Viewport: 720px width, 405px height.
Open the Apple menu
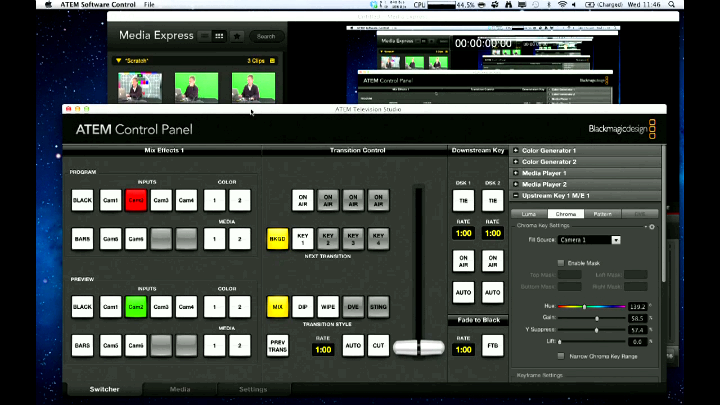(48, 5)
